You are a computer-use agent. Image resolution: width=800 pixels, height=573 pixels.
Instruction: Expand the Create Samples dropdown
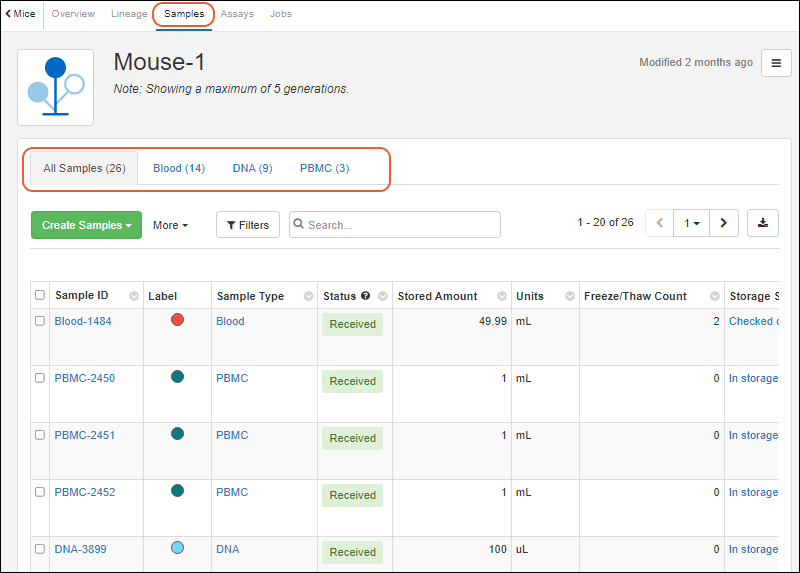tap(86, 225)
